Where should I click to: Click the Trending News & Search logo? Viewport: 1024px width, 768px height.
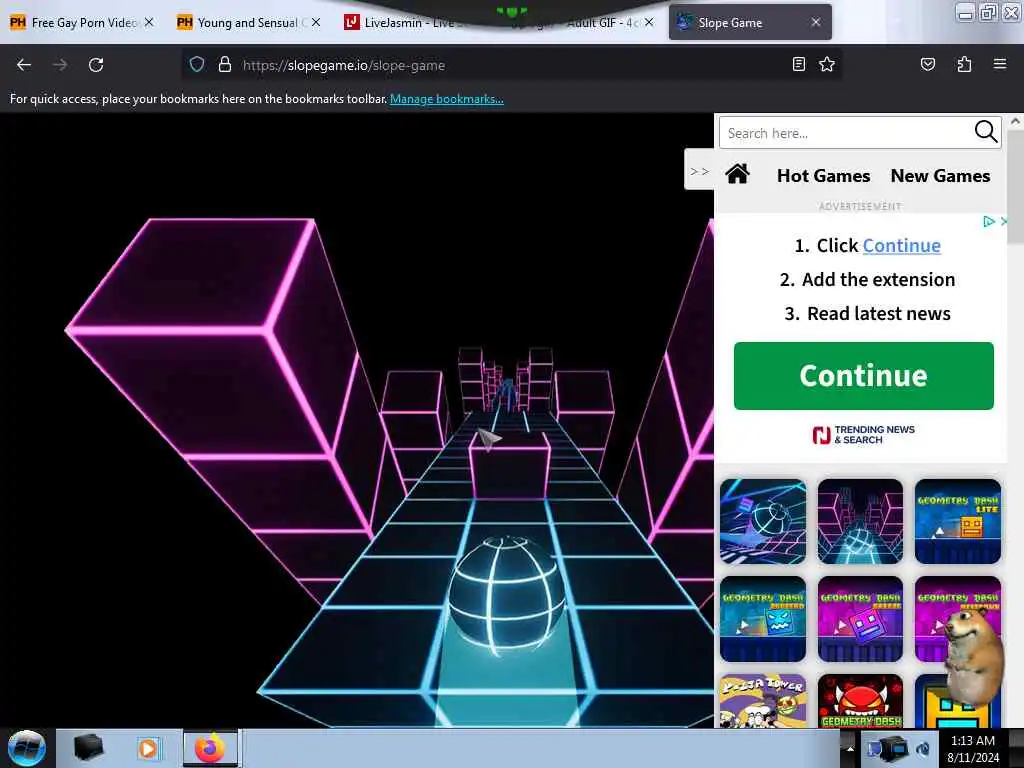(863, 435)
